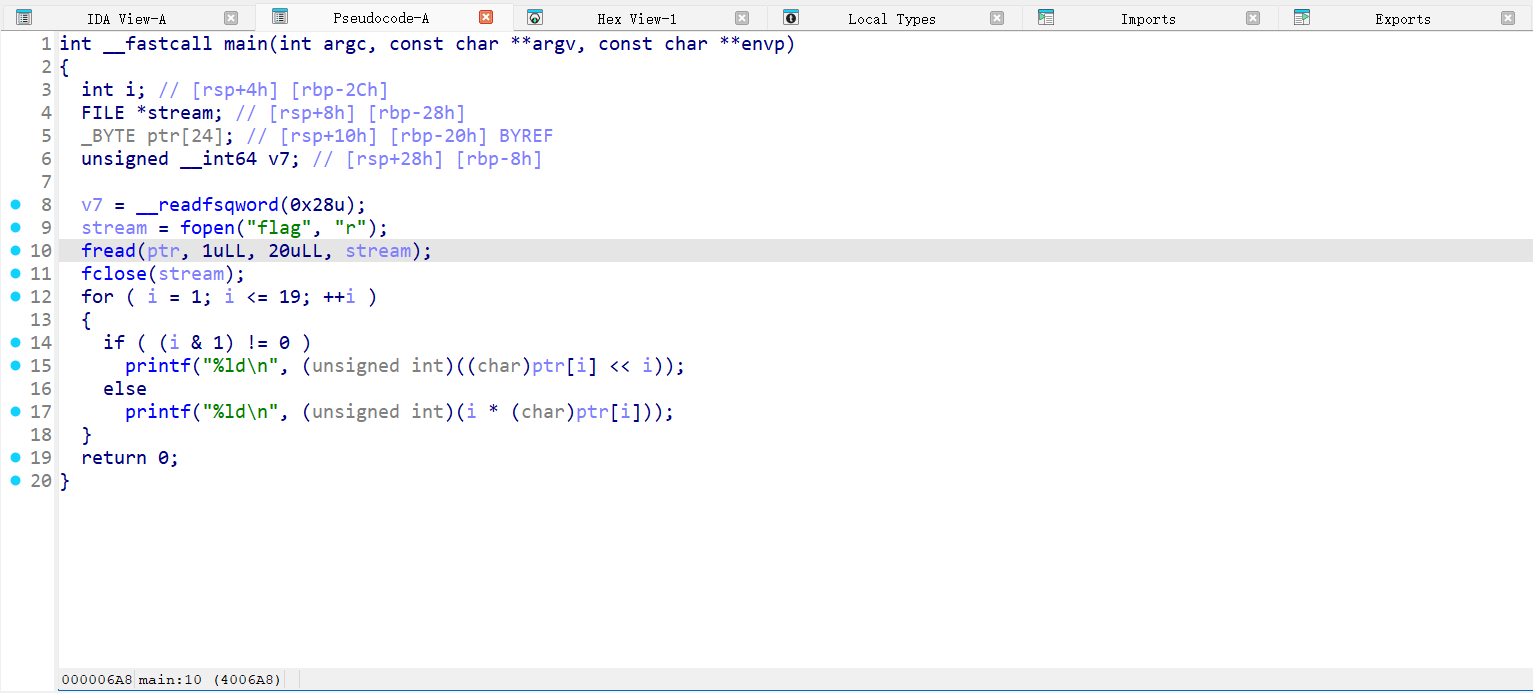
Task: Close the Hex View-1 tab
Action: point(741,18)
